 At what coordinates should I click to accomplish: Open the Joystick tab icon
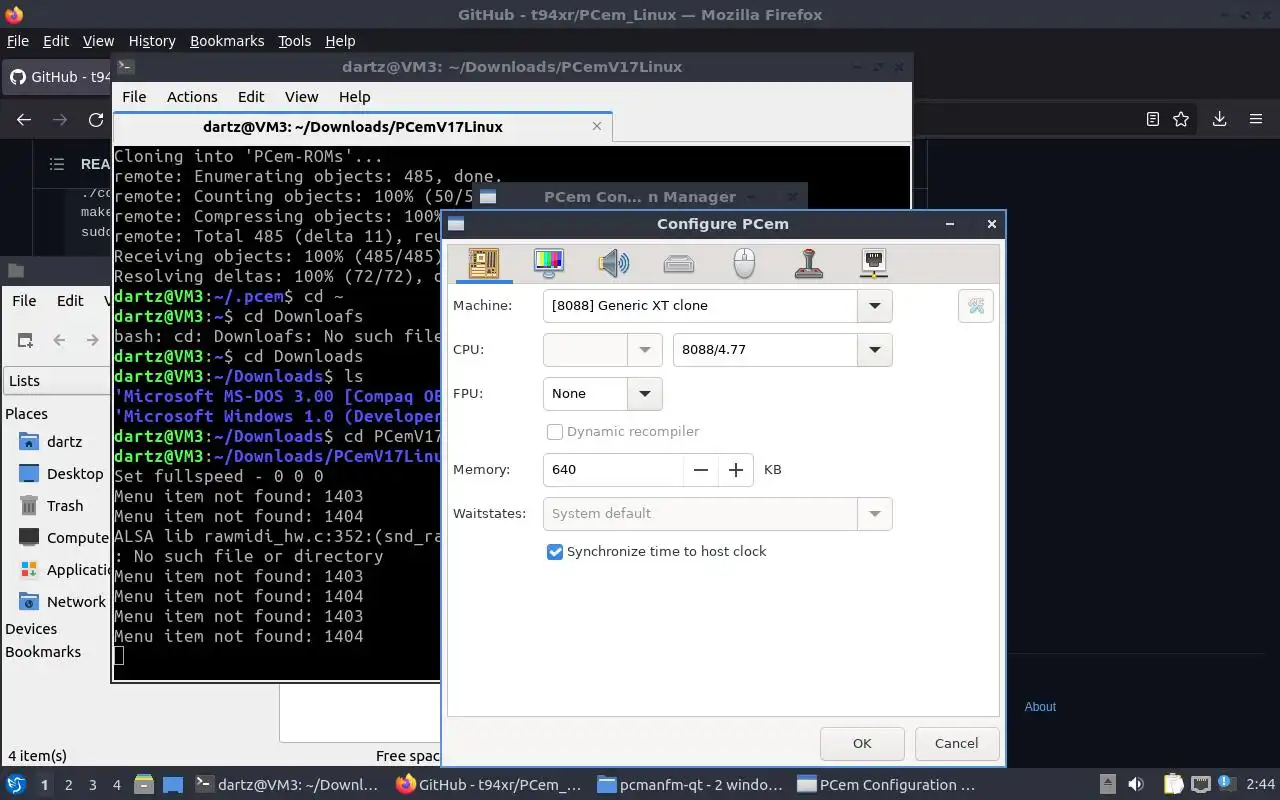809,264
